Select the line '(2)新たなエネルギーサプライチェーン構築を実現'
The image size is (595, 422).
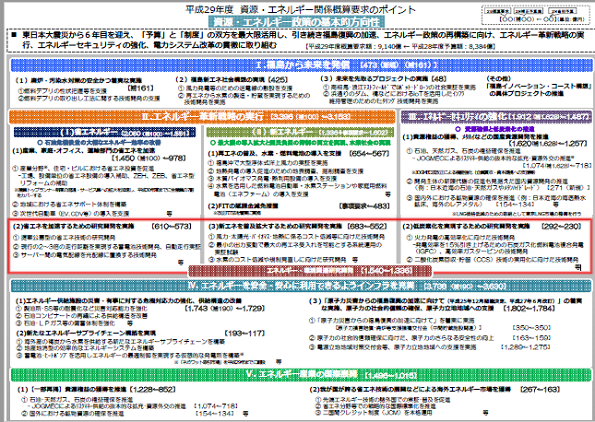point(86,333)
